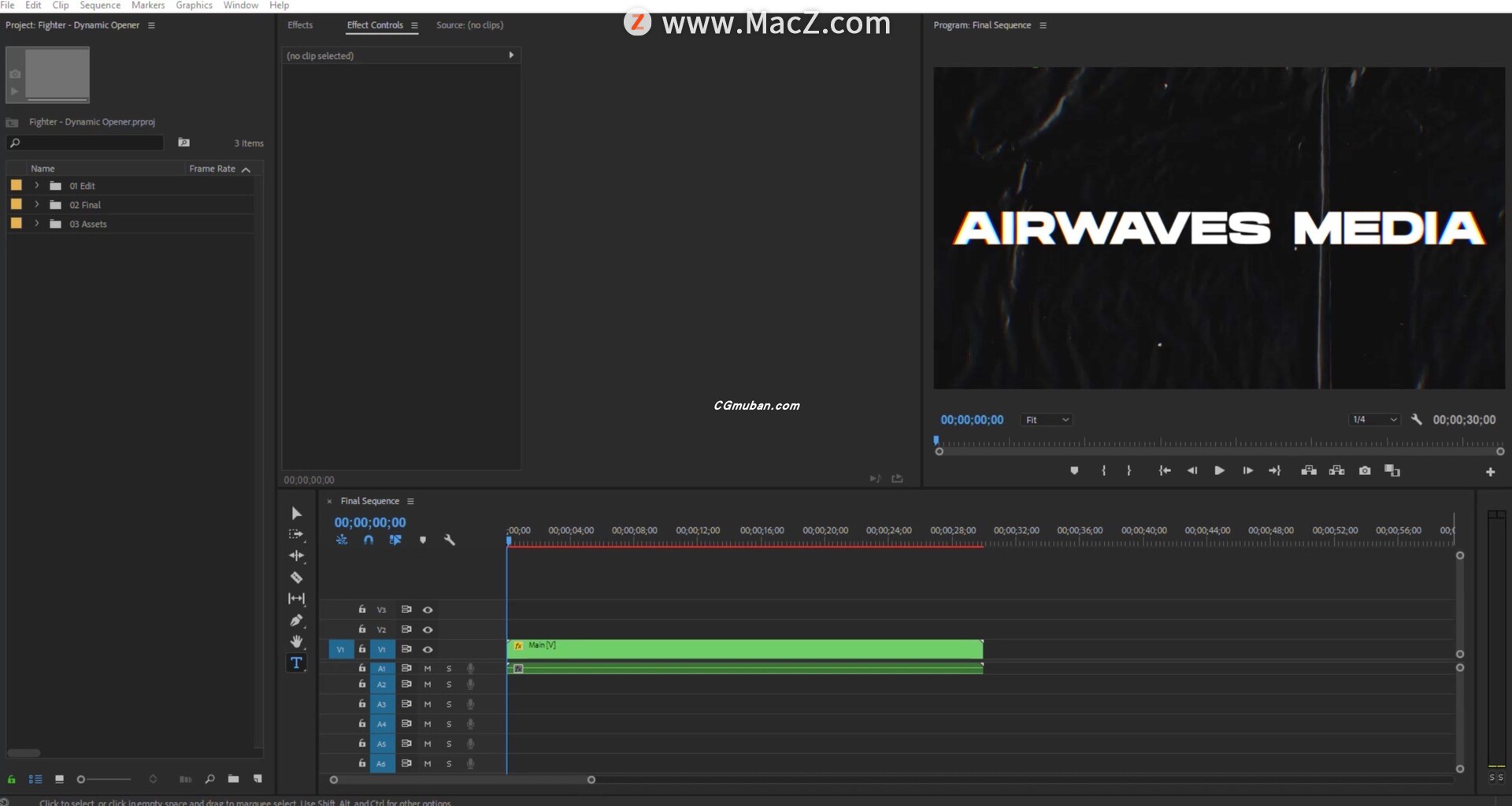Go to In point
Screen dimensions: 1512x806
pos(1165,470)
